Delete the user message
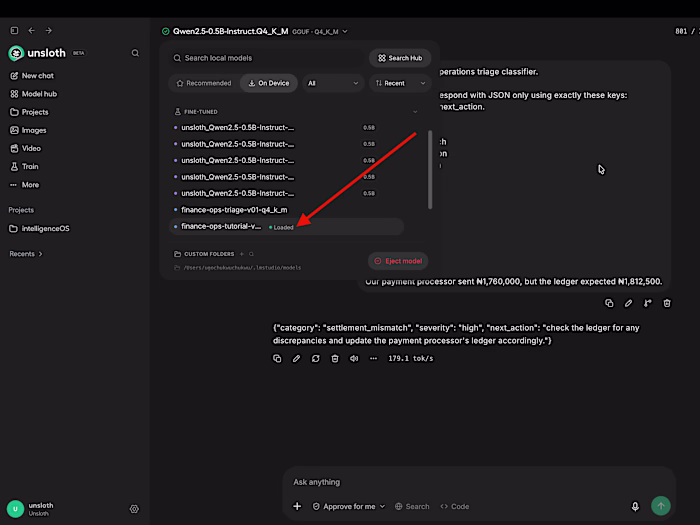This screenshot has width=700, height=525. point(667,304)
